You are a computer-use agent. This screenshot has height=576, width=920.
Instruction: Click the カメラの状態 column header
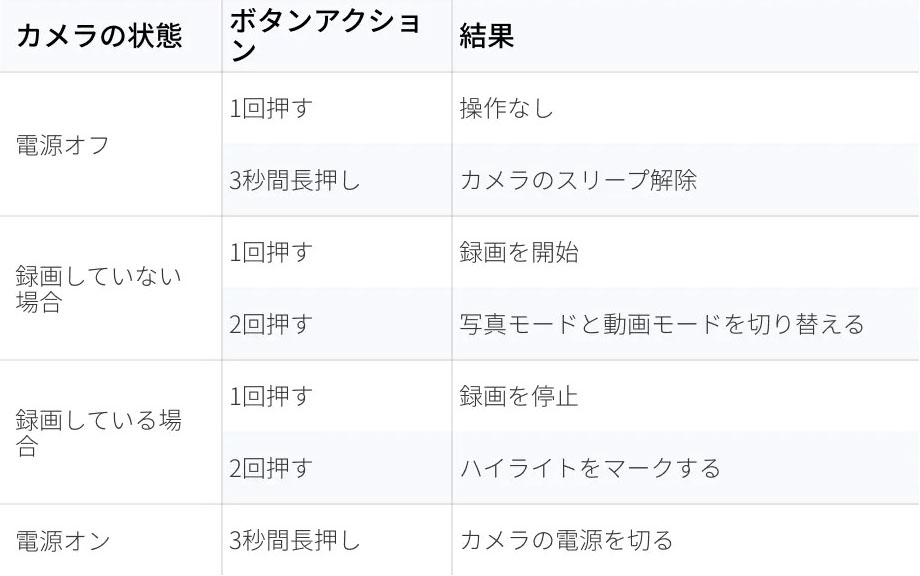tap(99, 36)
